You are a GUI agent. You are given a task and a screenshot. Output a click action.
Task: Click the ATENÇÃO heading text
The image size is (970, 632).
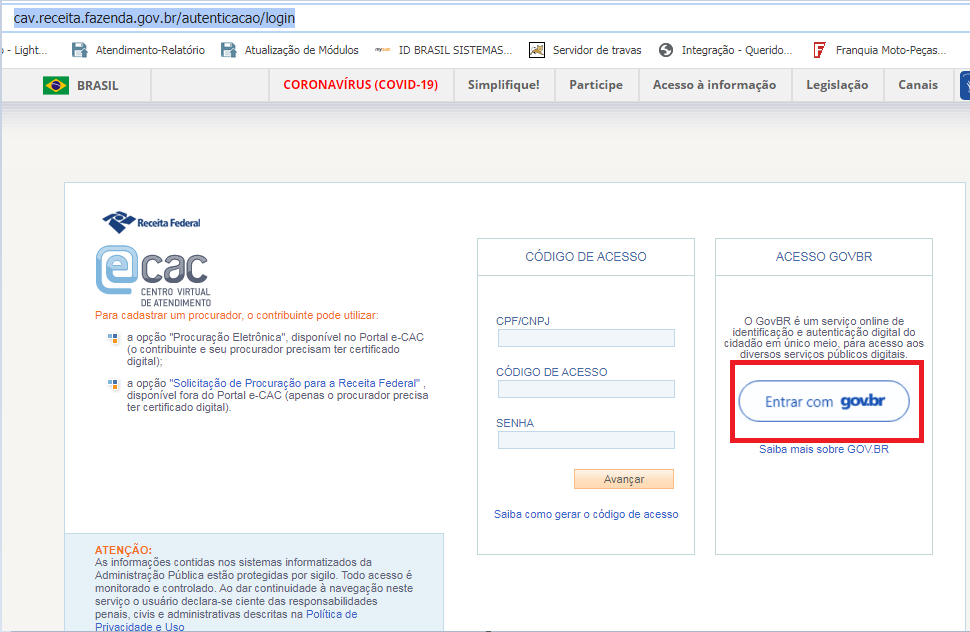pyautogui.click(x=123, y=550)
